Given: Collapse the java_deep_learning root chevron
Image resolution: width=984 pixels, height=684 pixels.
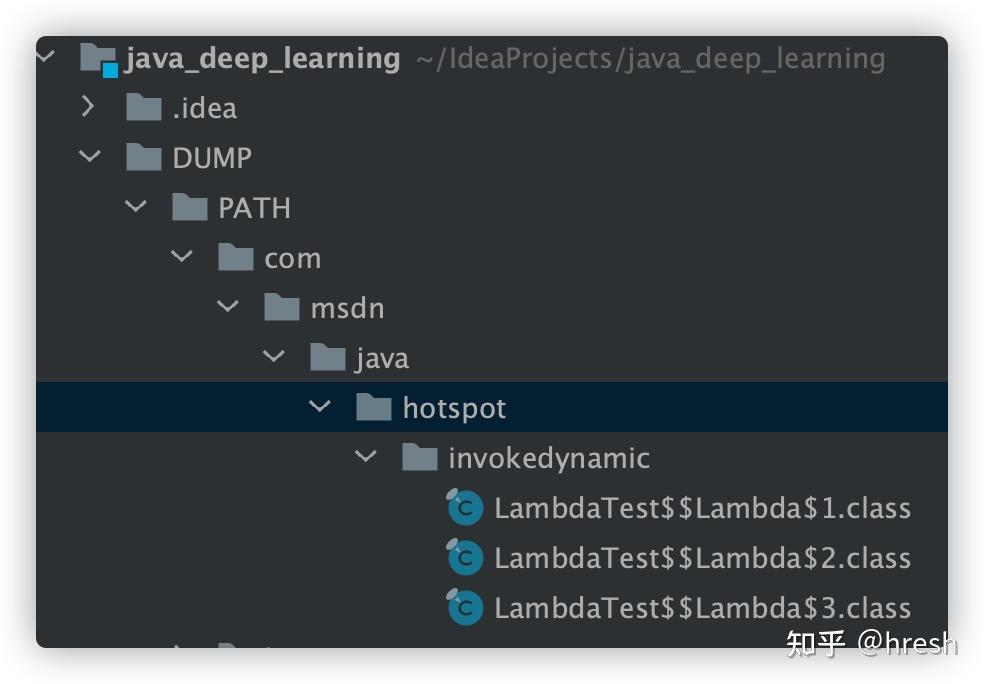Looking at the screenshot, I should (44, 57).
